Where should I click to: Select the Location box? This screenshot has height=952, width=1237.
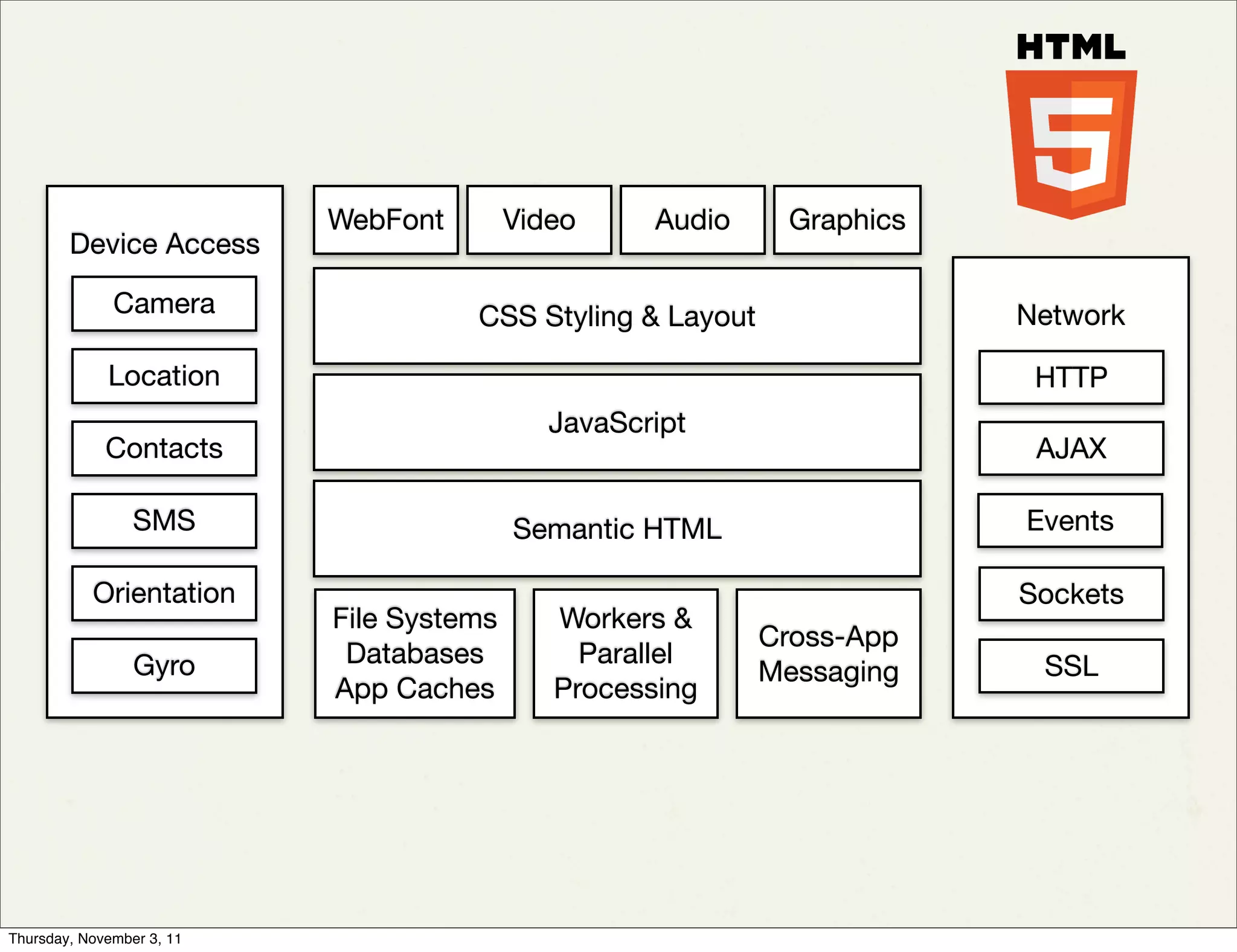164,376
